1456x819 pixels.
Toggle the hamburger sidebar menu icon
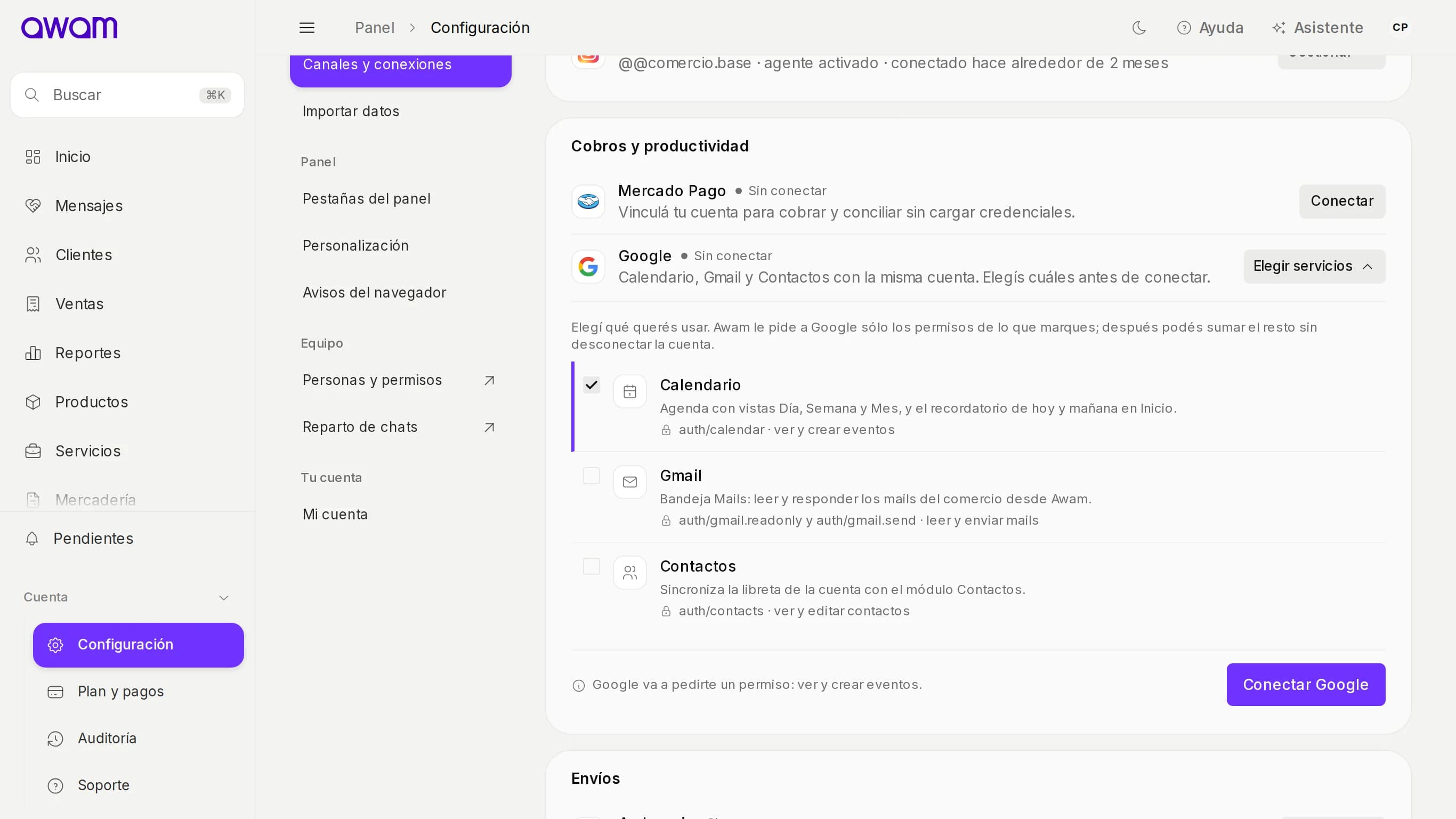click(307, 27)
